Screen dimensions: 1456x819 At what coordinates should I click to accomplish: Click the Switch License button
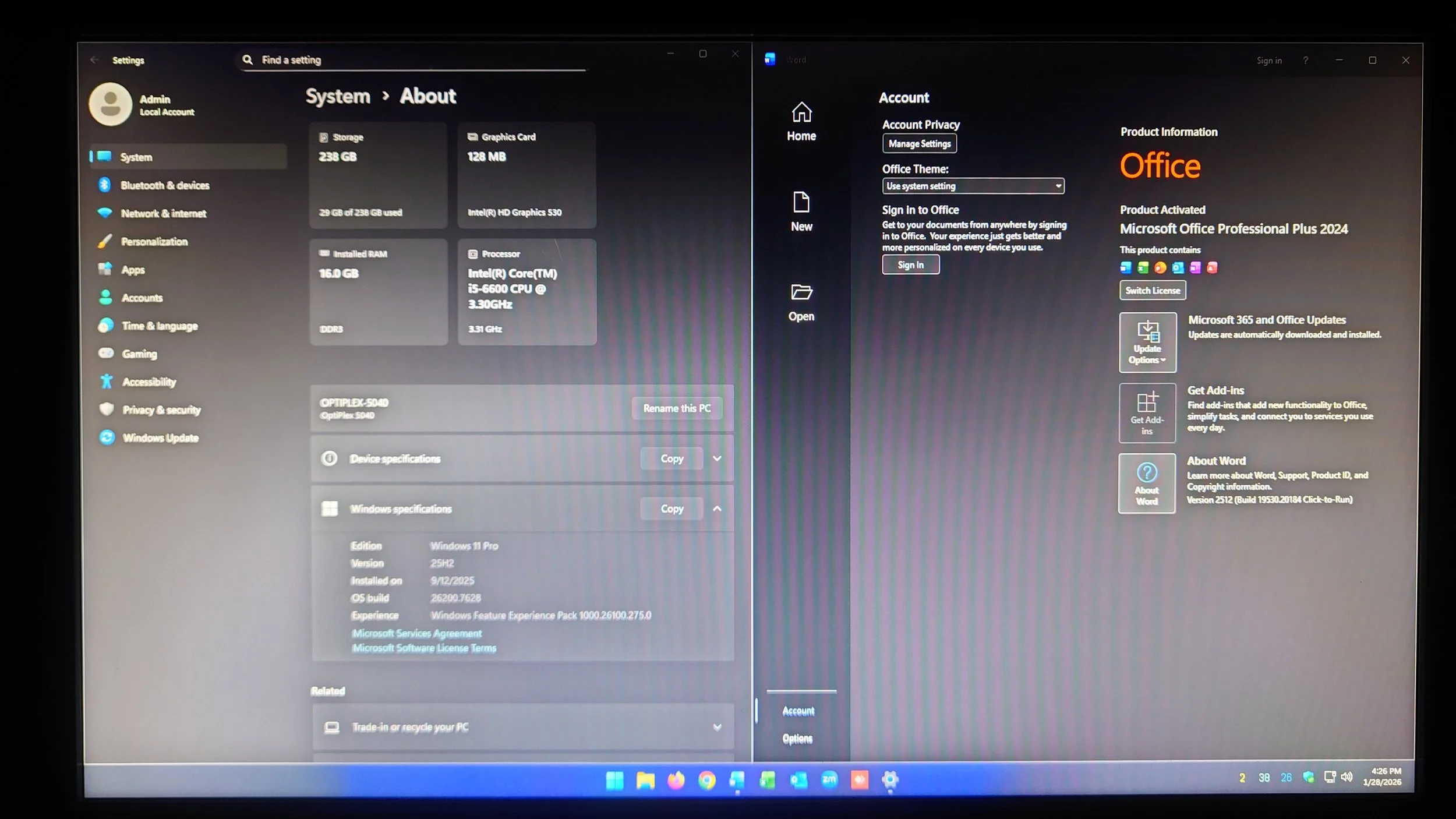(1152, 290)
